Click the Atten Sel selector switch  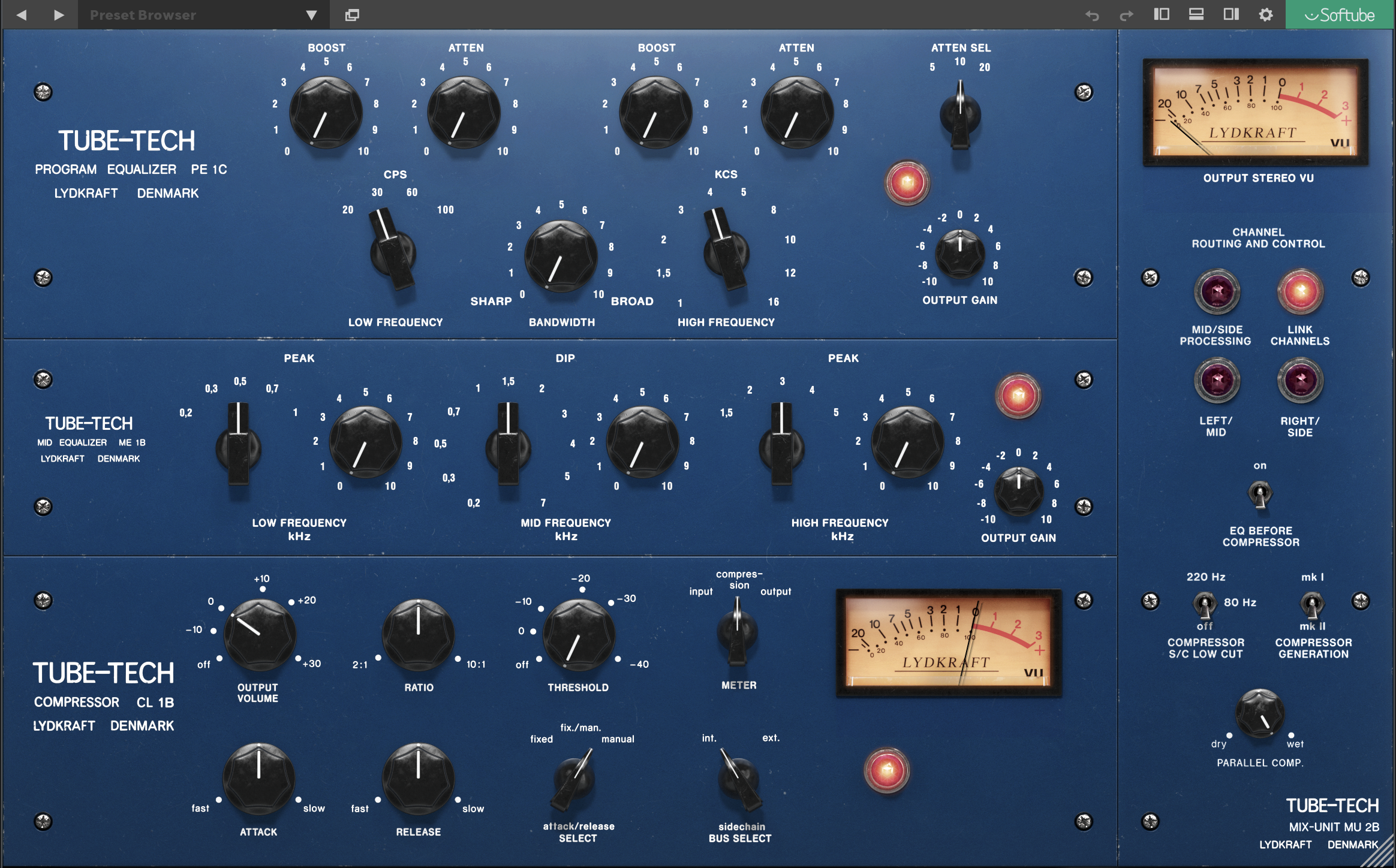[x=960, y=116]
